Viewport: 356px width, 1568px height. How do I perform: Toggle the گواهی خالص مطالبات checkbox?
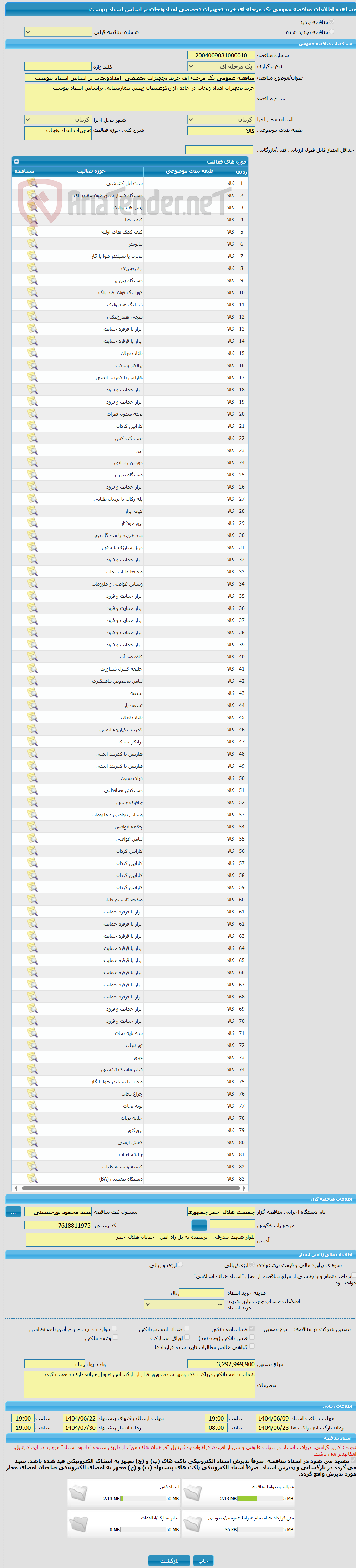[252, 1347]
